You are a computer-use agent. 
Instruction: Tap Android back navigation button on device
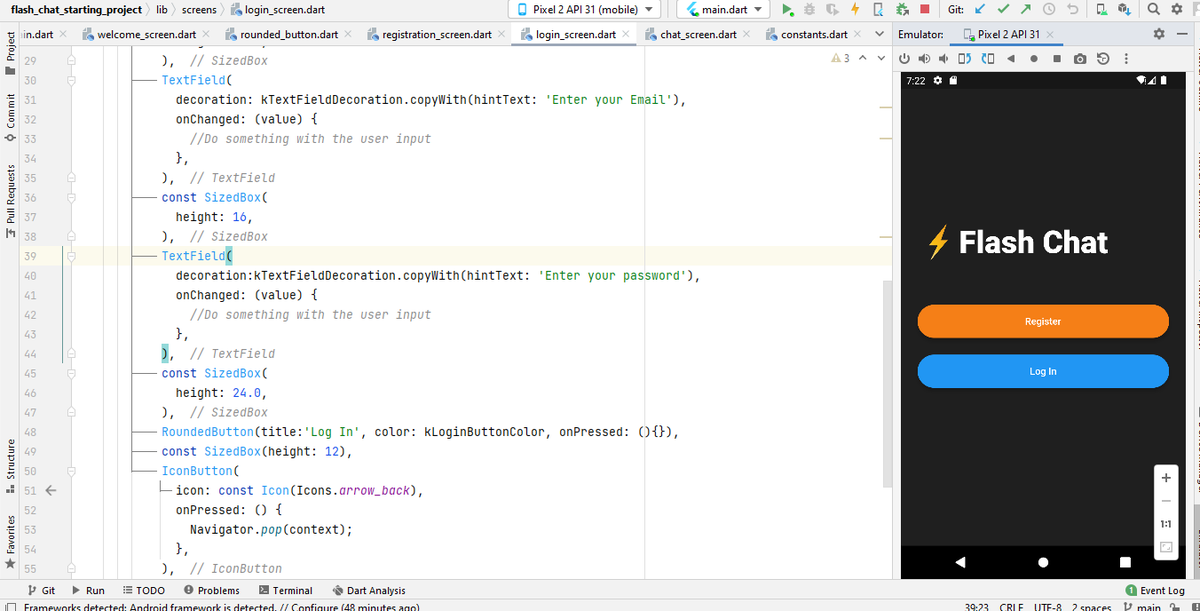[x=961, y=562]
